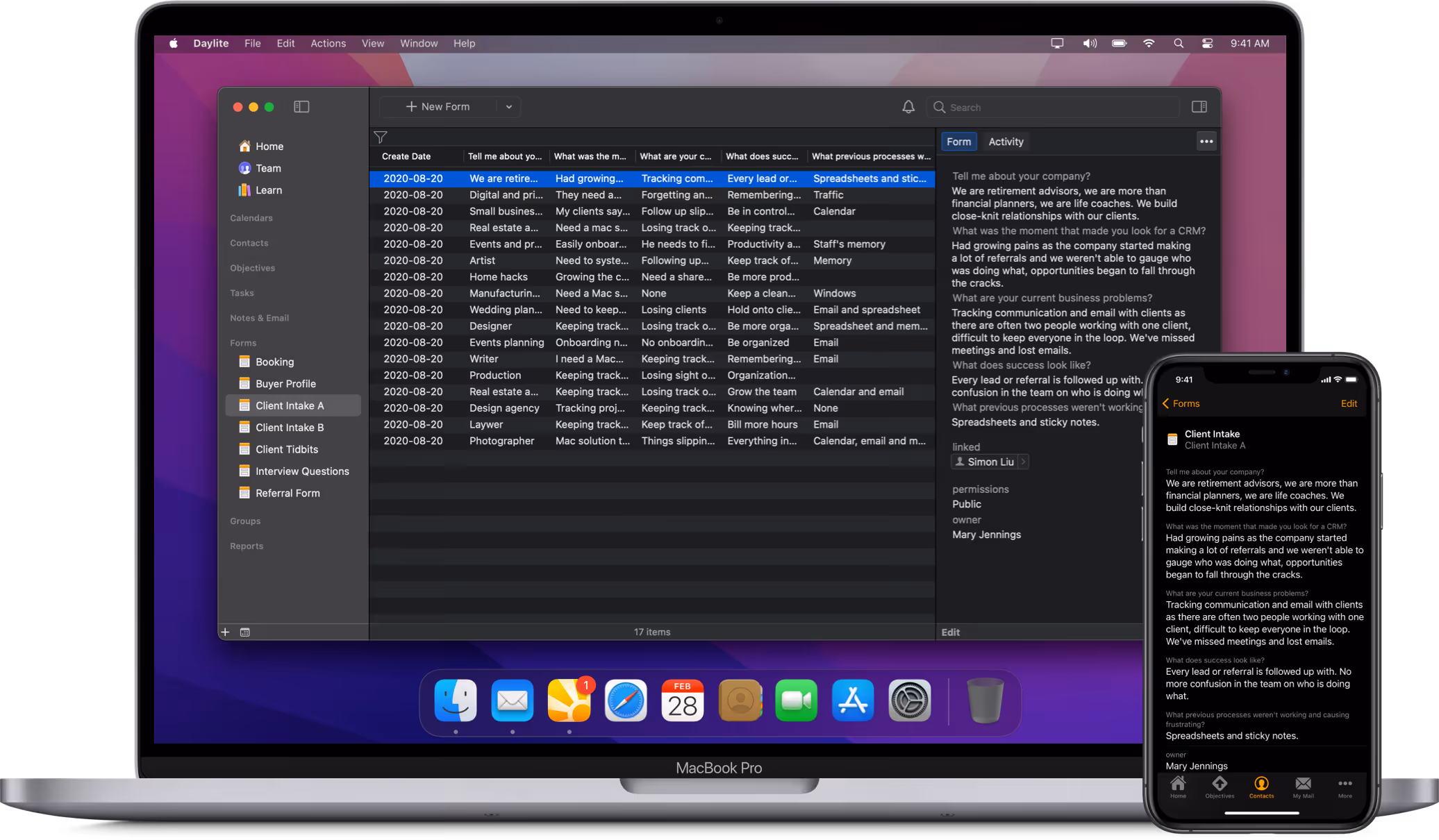
Task: Tap the Objectives tab on iPhone
Action: 1220,787
